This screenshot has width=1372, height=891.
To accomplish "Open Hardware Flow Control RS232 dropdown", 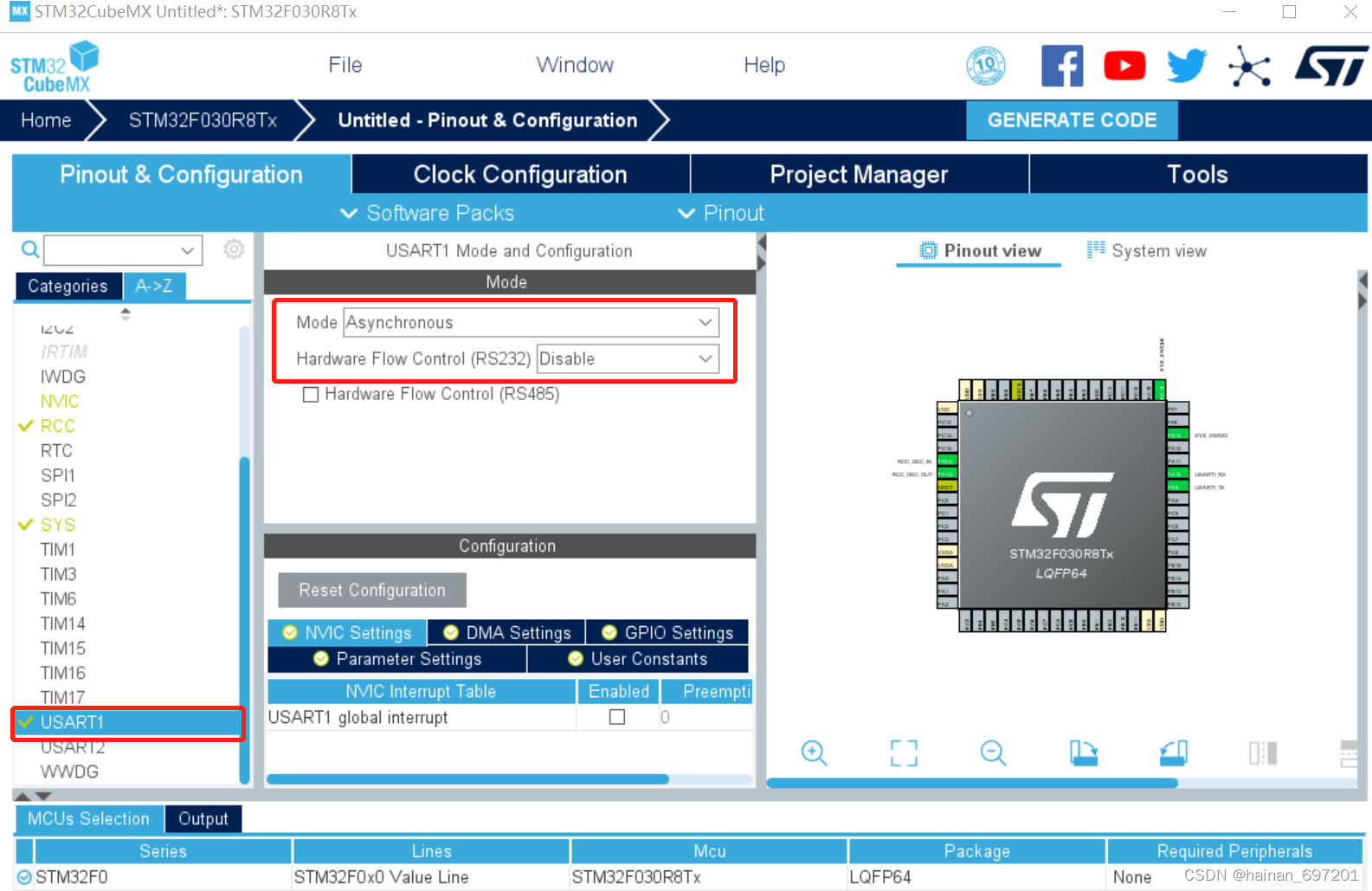I will click(x=628, y=358).
